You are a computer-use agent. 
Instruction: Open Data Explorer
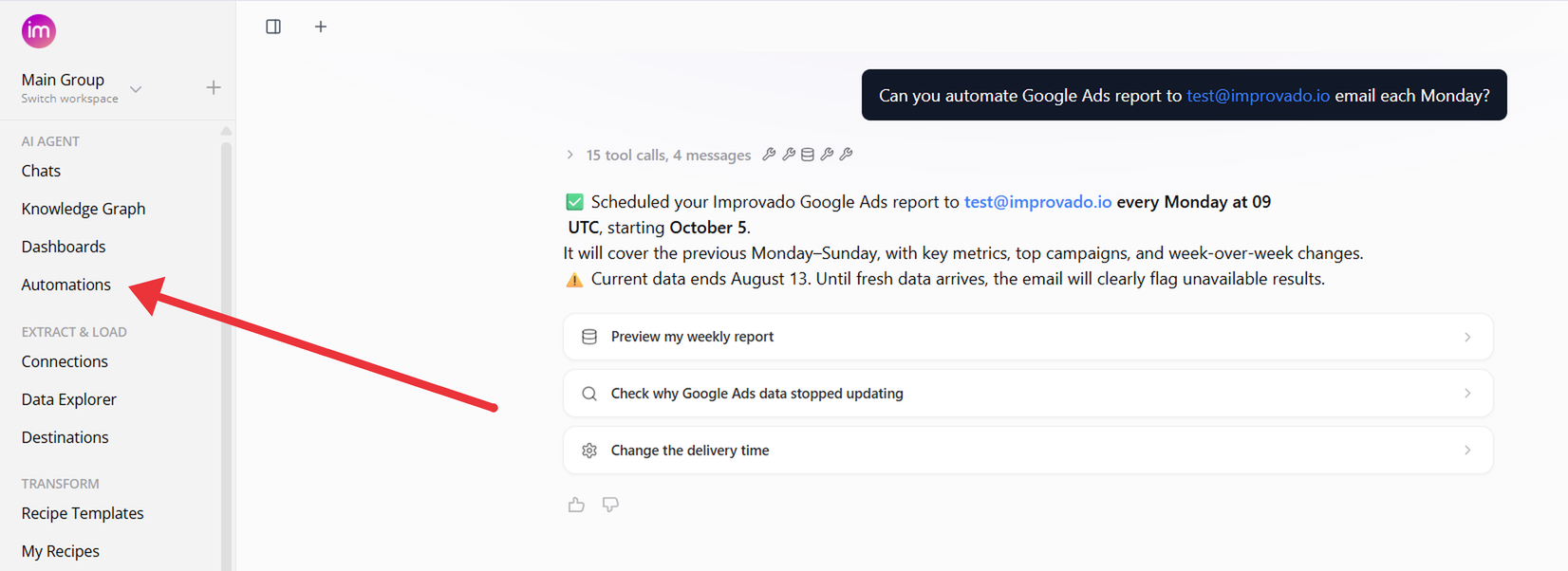(69, 399)
